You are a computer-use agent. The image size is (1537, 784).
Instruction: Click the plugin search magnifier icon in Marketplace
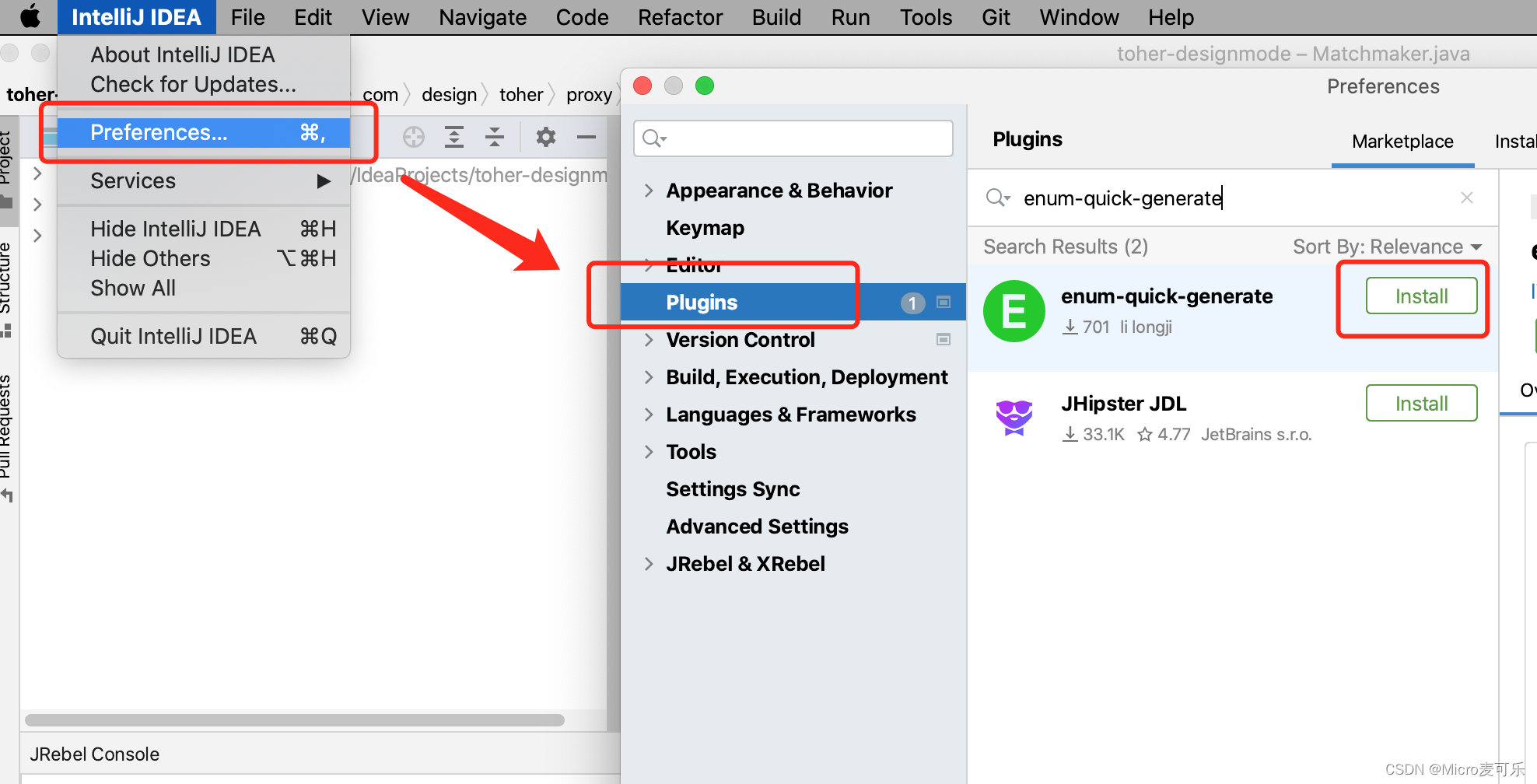pyautogui.click(x=998, y=198)
